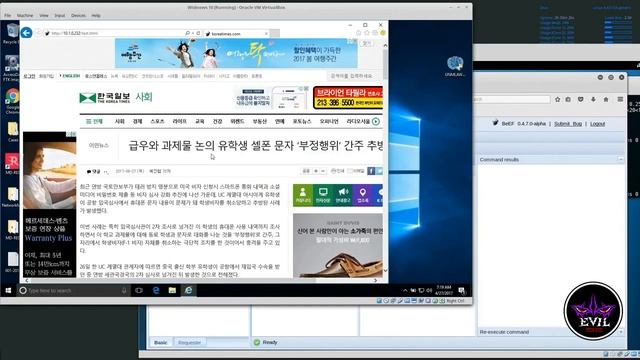Click the vertical scrollbar in Internet Explorer
Viewport: 640px width, 360px height.
tap(385, 65)
